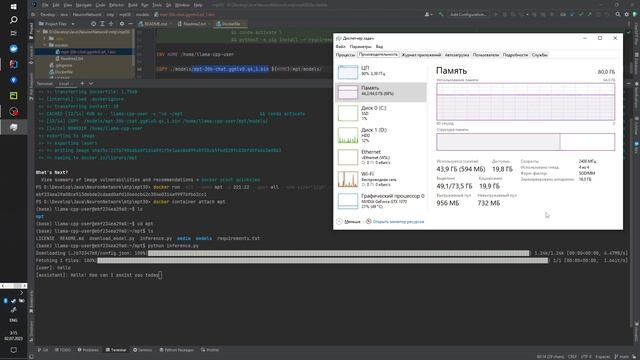Screen dimensions: 640x360
Task: Open Python Packages tool window button
Action: (177, 350)
